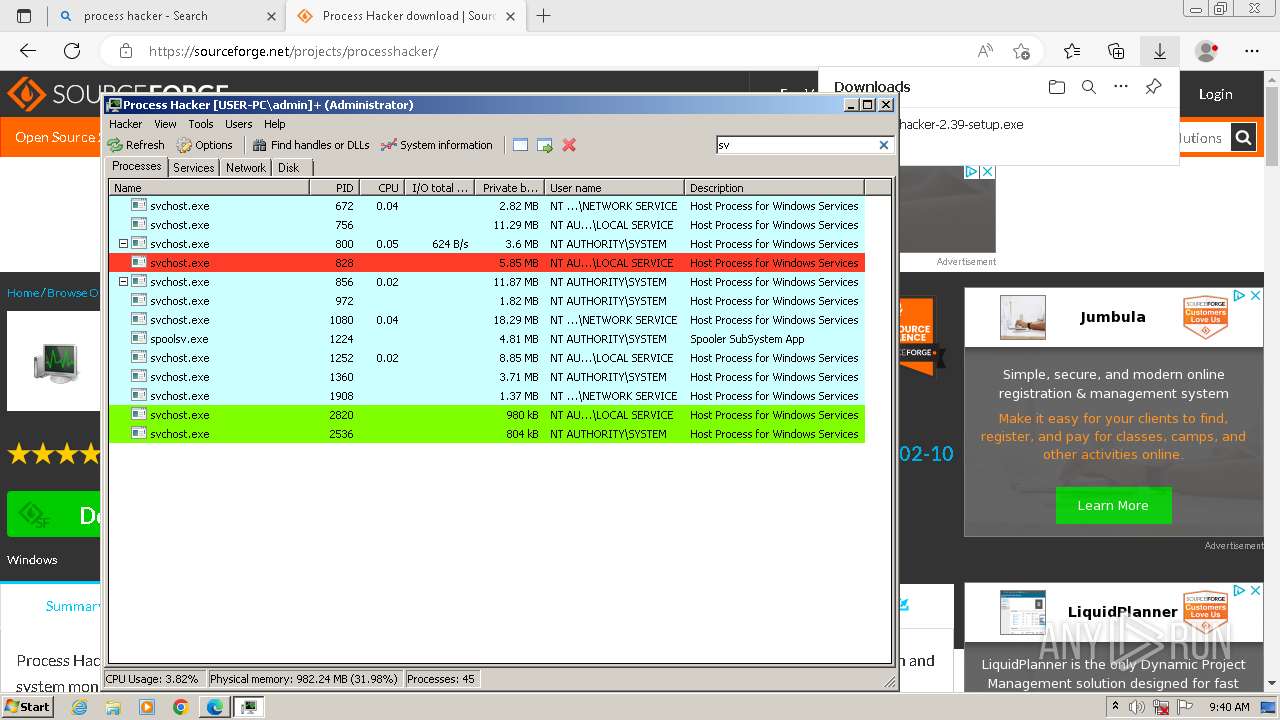This screenshot has height=720, width=1280.
Task: Sort by the Description column header
Action: coord(774,188)
